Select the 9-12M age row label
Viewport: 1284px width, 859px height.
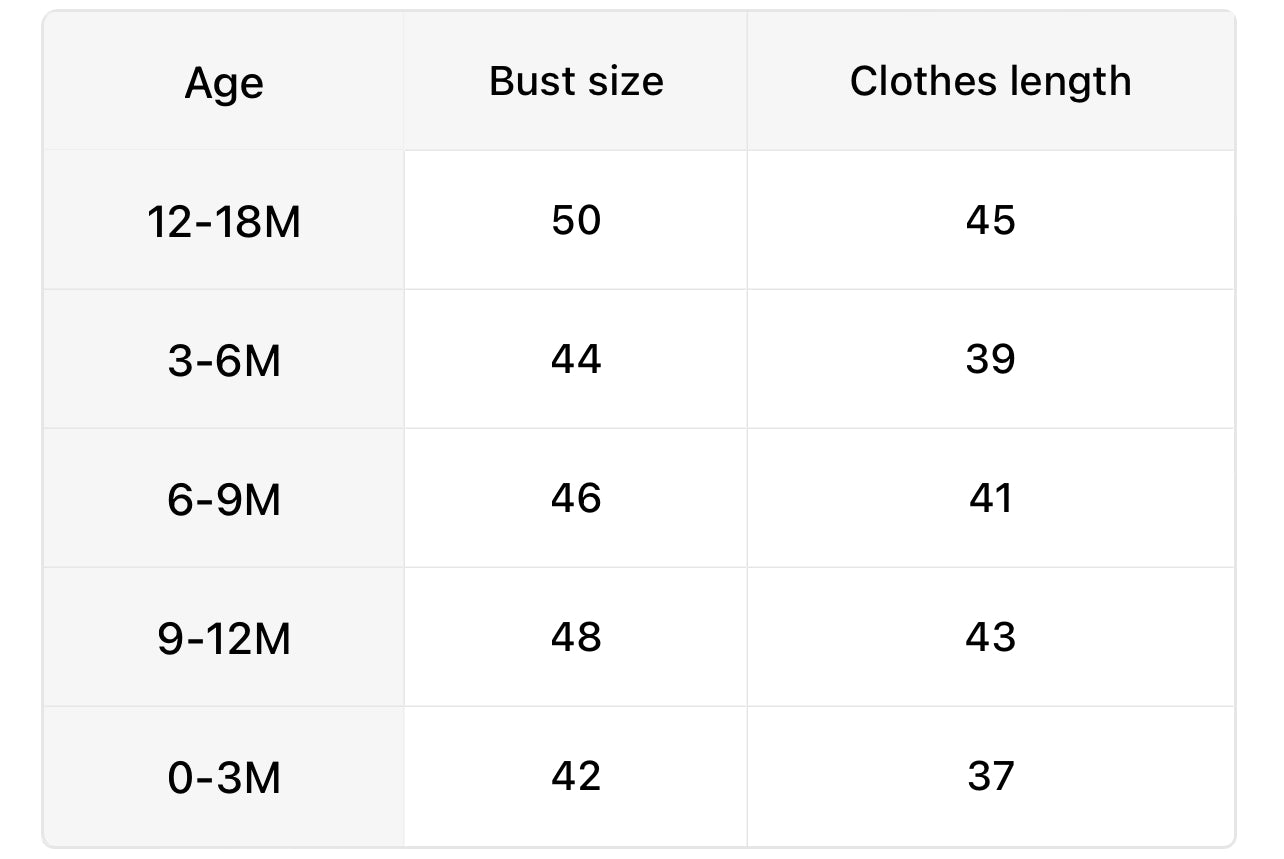tap(224, 638)
